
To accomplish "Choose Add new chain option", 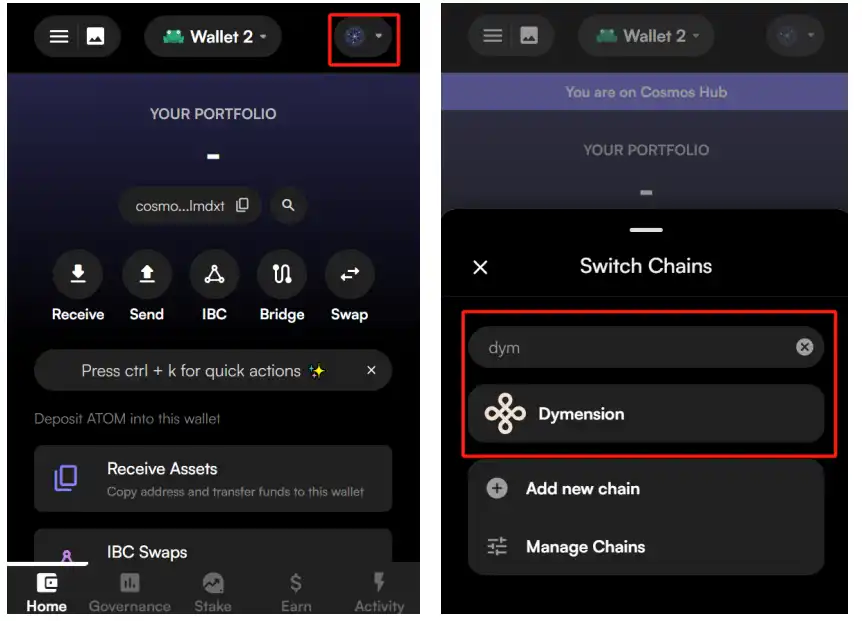I will (646, 489).
